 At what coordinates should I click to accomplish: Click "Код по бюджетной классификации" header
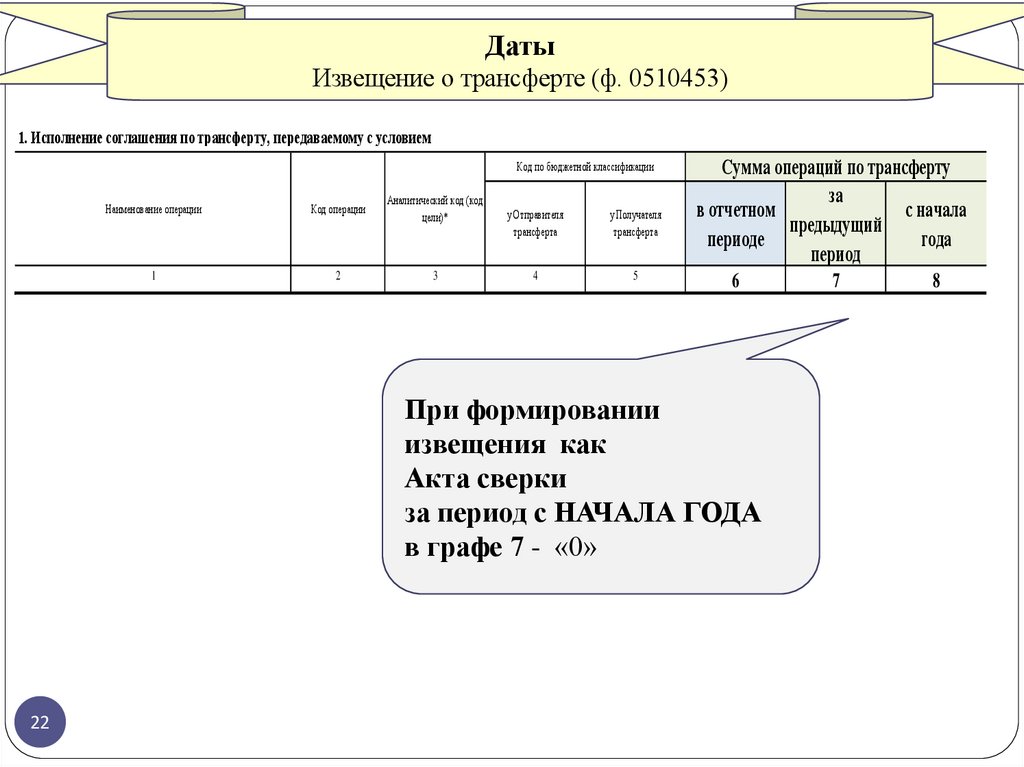tap(585, 167)
